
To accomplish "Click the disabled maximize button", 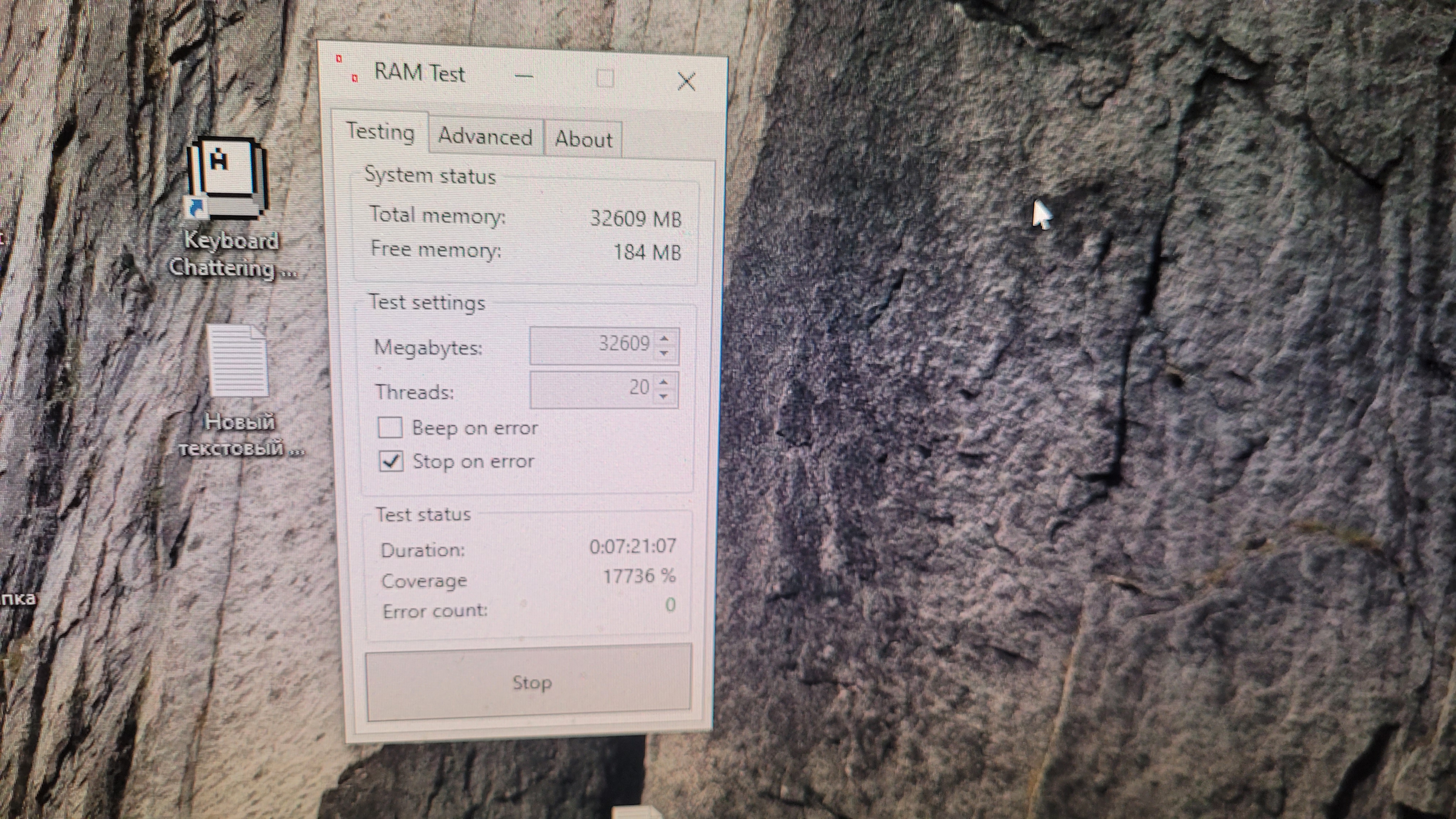I will pyautogui.click(x=605, y=79).
